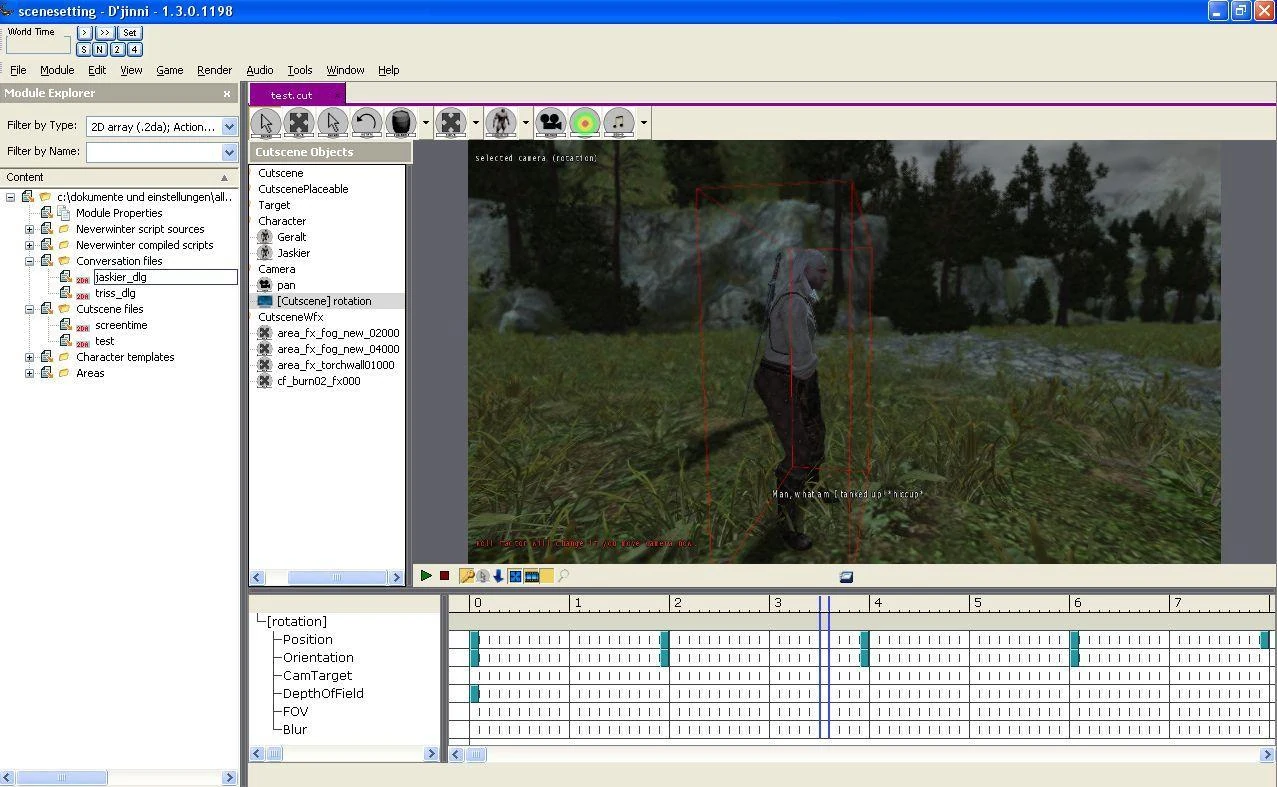The width and height of the screenshot is (1277, 787).
Task: Open dropdown arrow beside character tool
Action: (x=526, y=123)
